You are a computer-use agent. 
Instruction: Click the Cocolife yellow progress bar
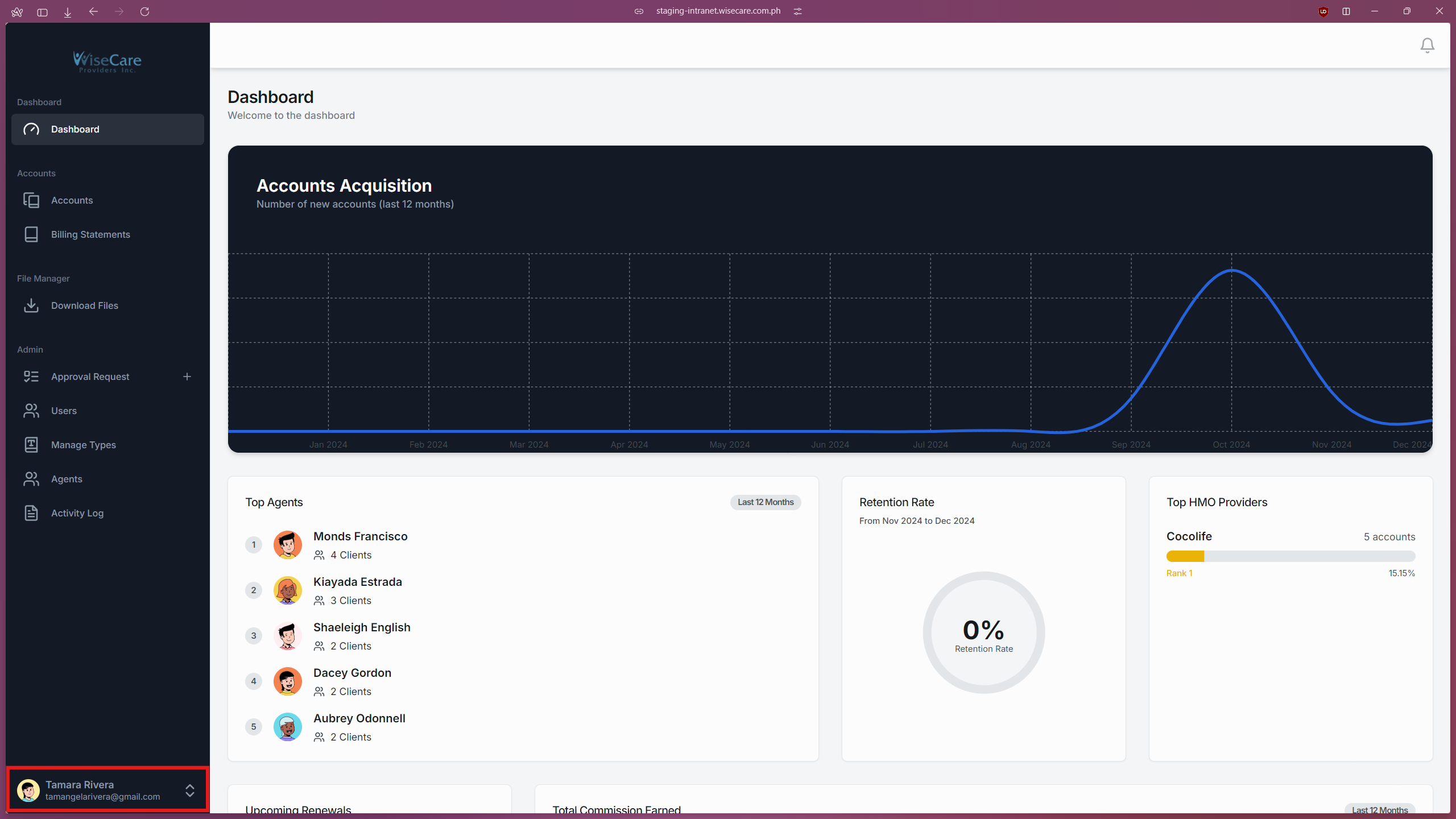point(1185,556)
